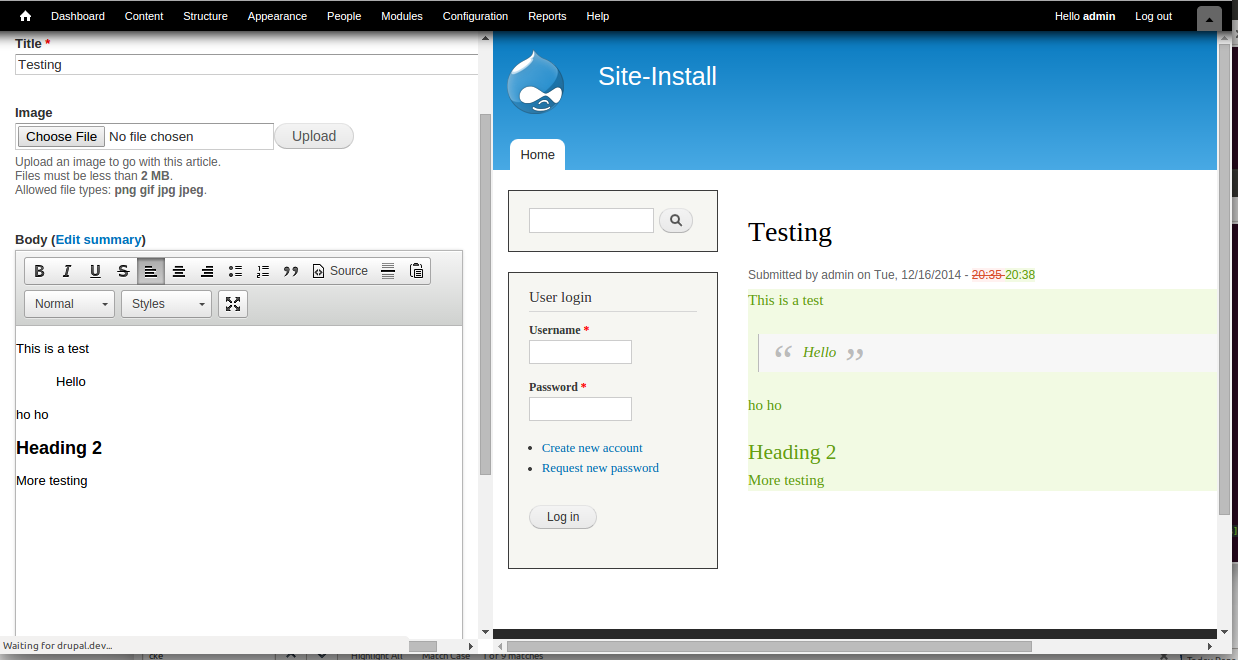The width and height of the screenshot is (1238, 660).
Task: Insert horizontal line icon in editor
Action: [x=388, y=271]
